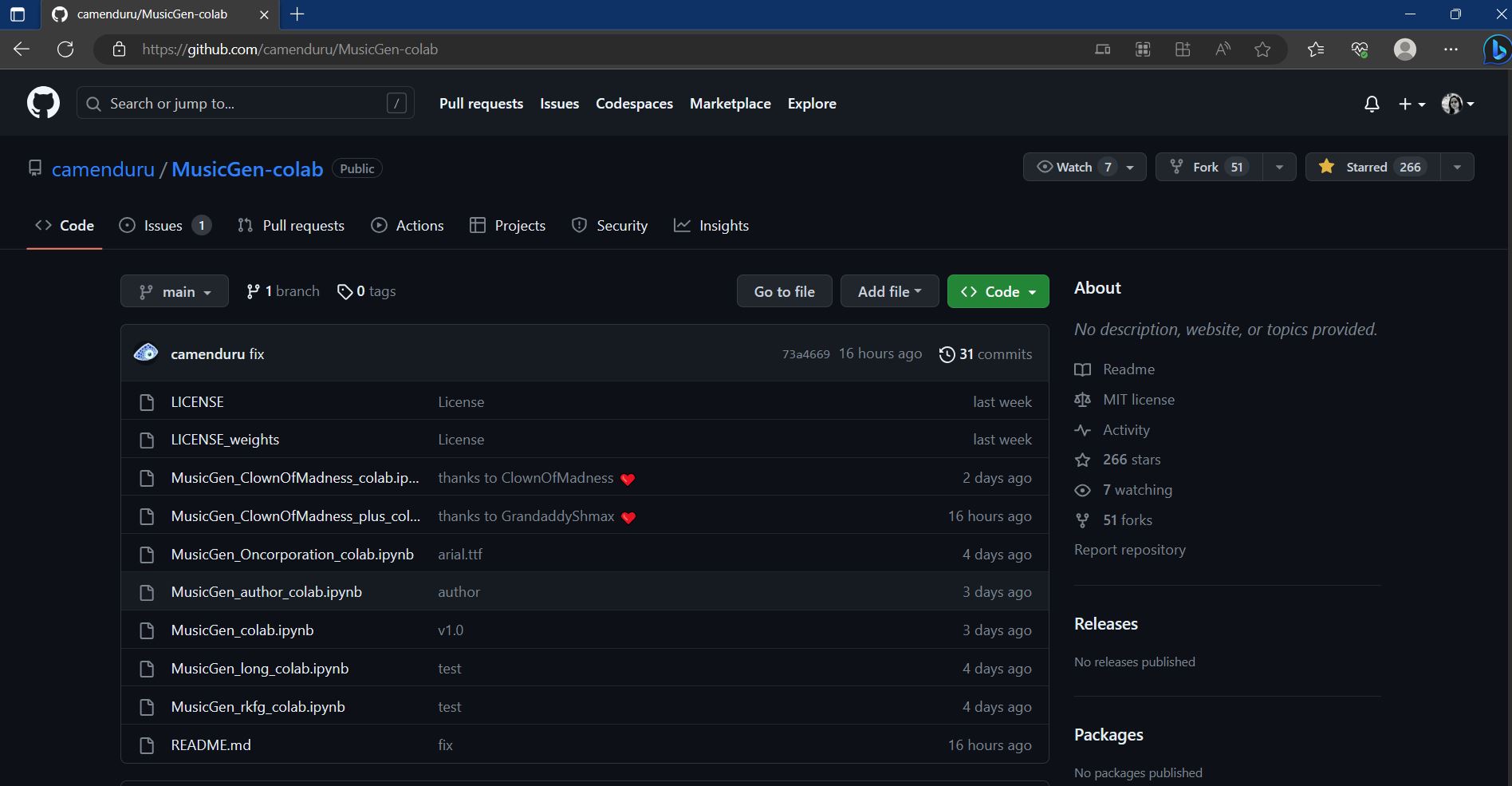1512x786 pixels.
Task: Switch to the Security tab
Action: coord(610,226)
